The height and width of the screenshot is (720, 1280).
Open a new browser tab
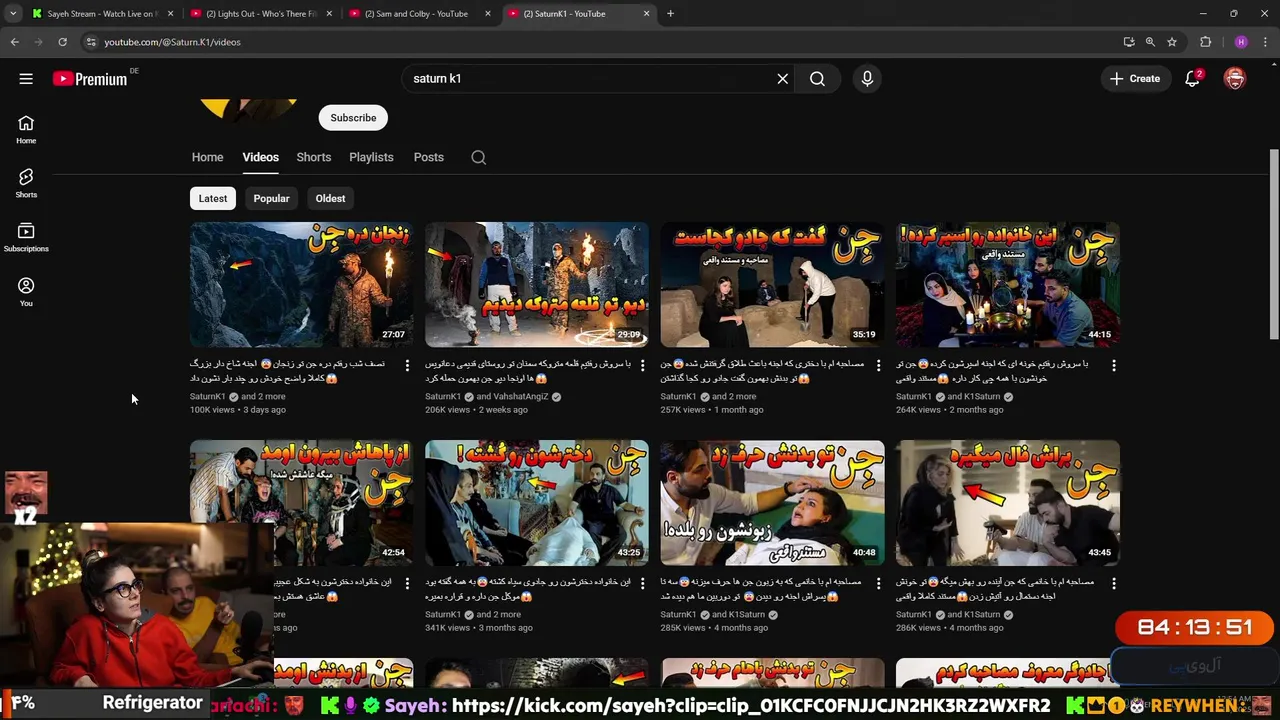(670, 14)
